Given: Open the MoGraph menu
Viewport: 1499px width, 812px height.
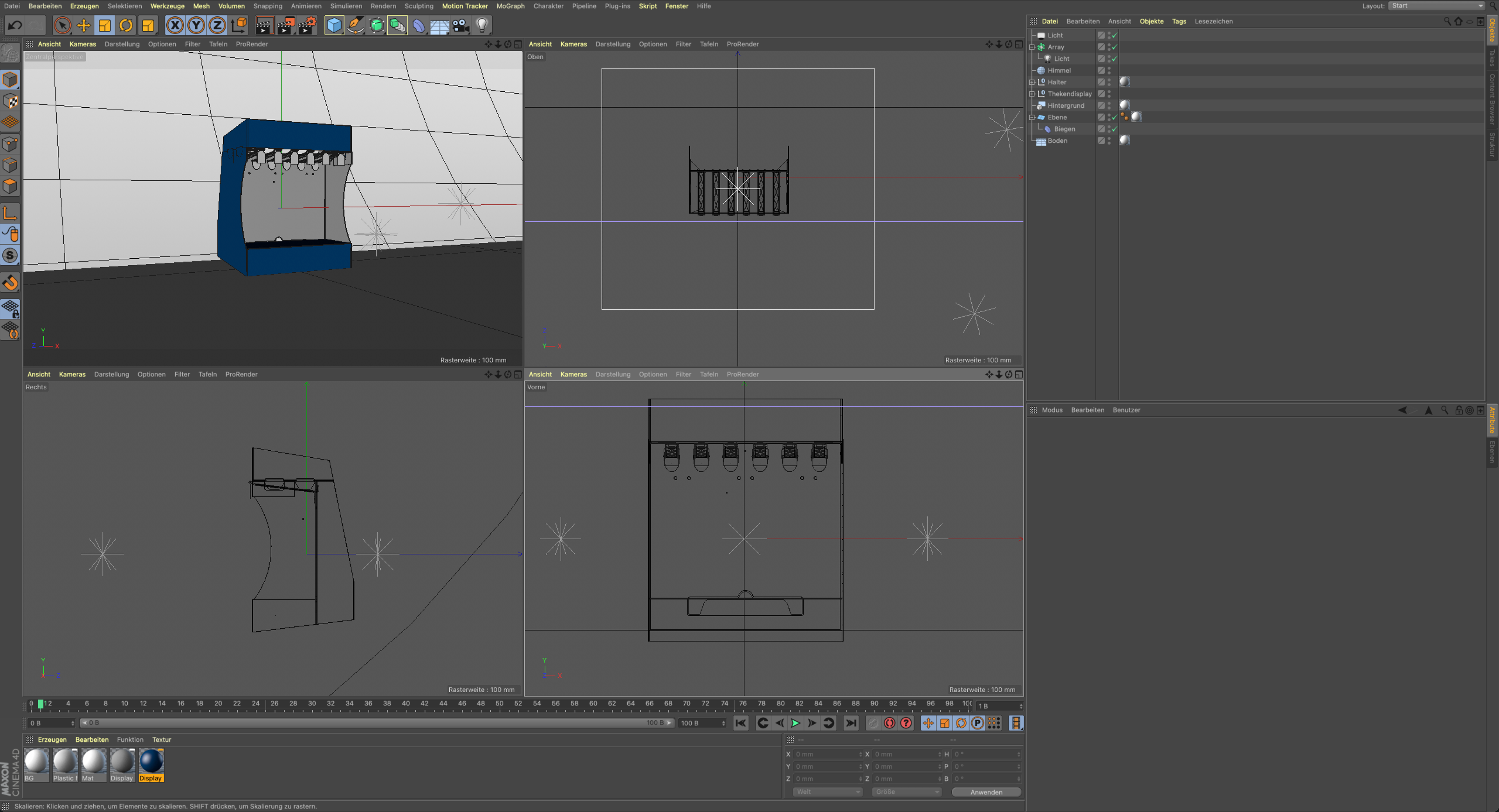Looking at the screenshot, I should [x=510, y=6].
